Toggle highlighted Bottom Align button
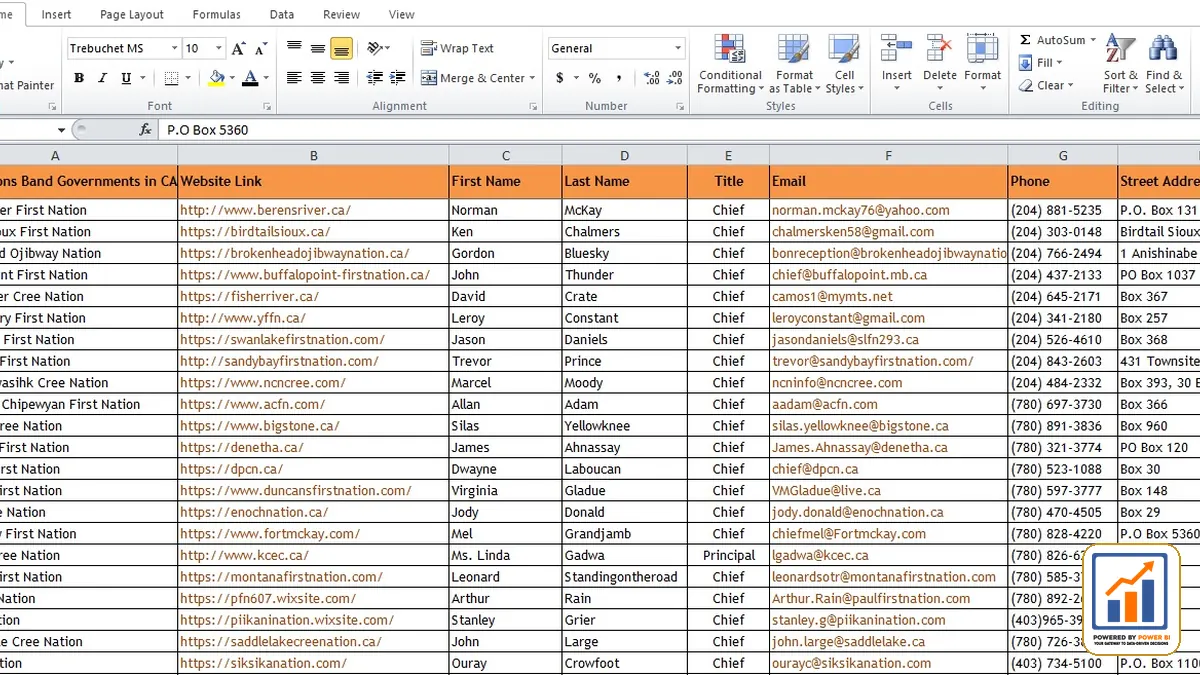 [342, 48]
